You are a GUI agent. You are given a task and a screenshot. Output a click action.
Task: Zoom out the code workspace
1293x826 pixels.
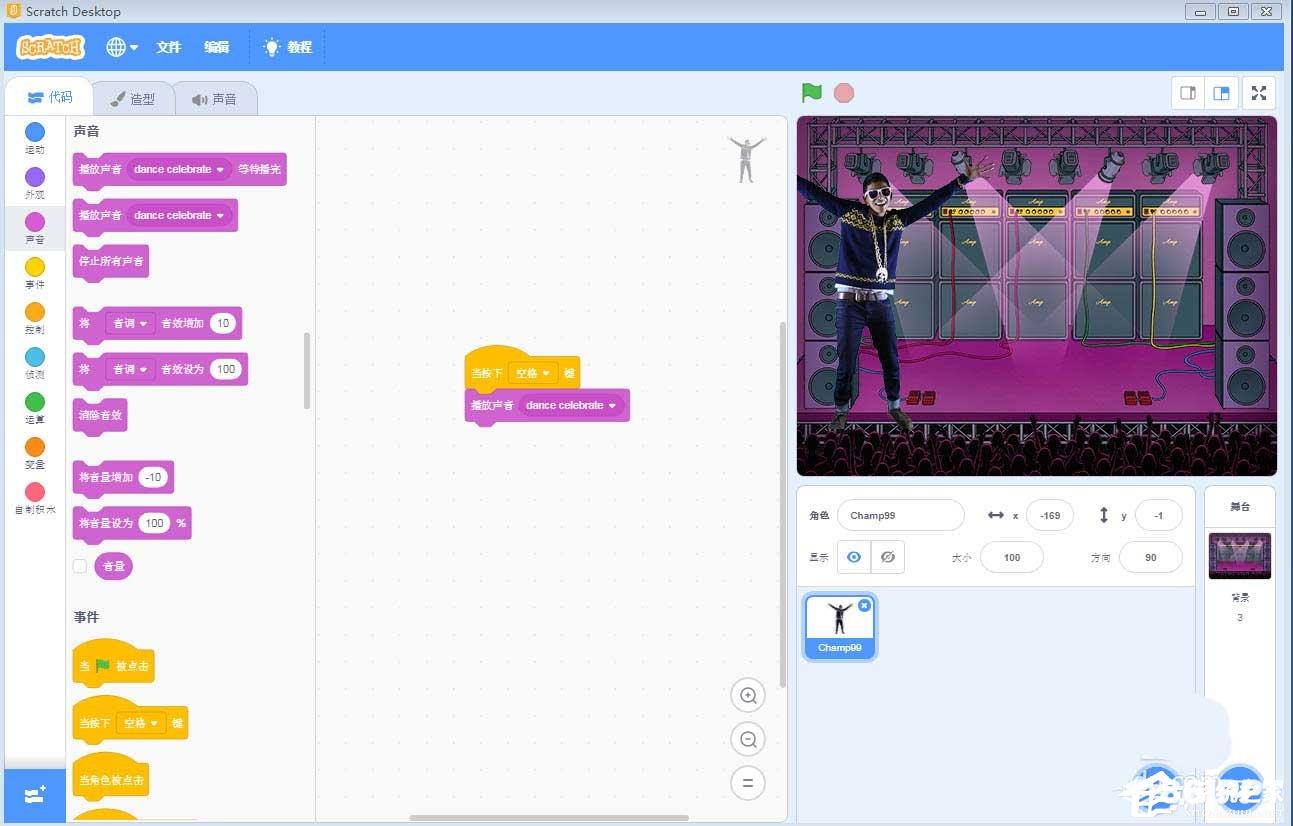pos(748,739)
